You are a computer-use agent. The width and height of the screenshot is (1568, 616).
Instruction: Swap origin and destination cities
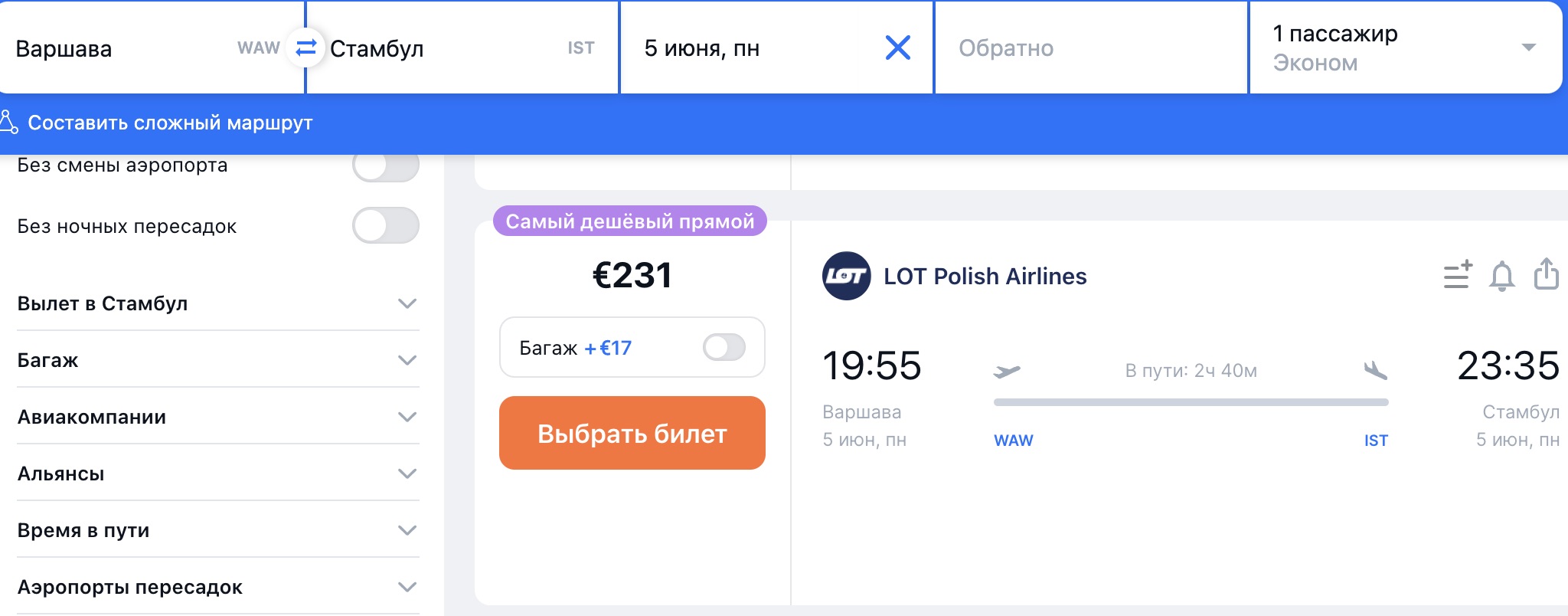306,48
